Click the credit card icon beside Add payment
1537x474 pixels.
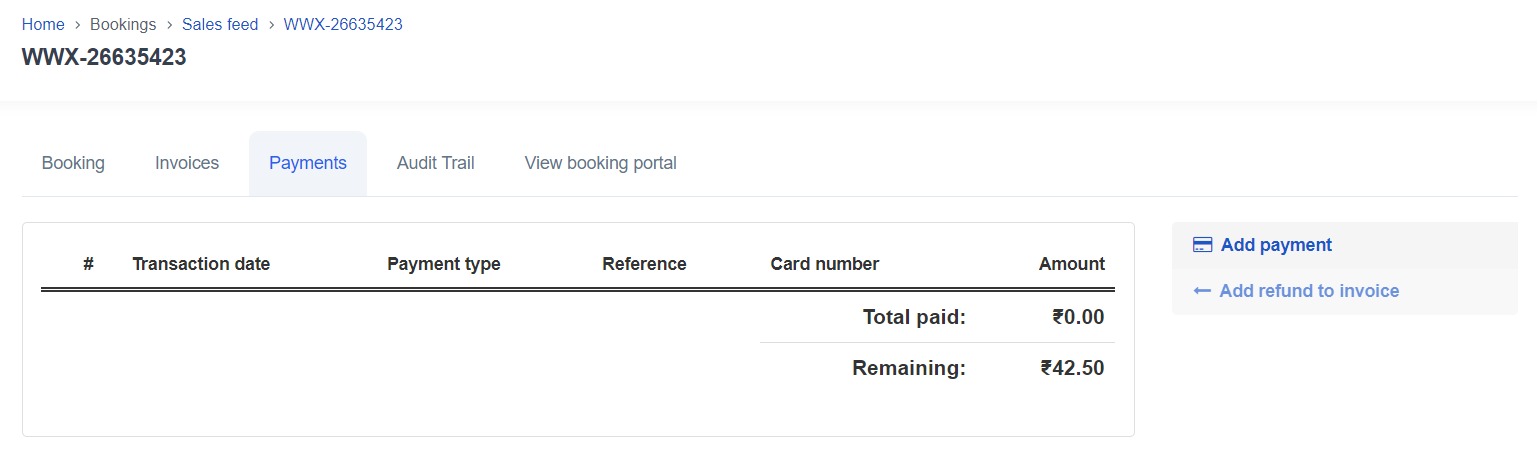click(x=1203, y=245)
